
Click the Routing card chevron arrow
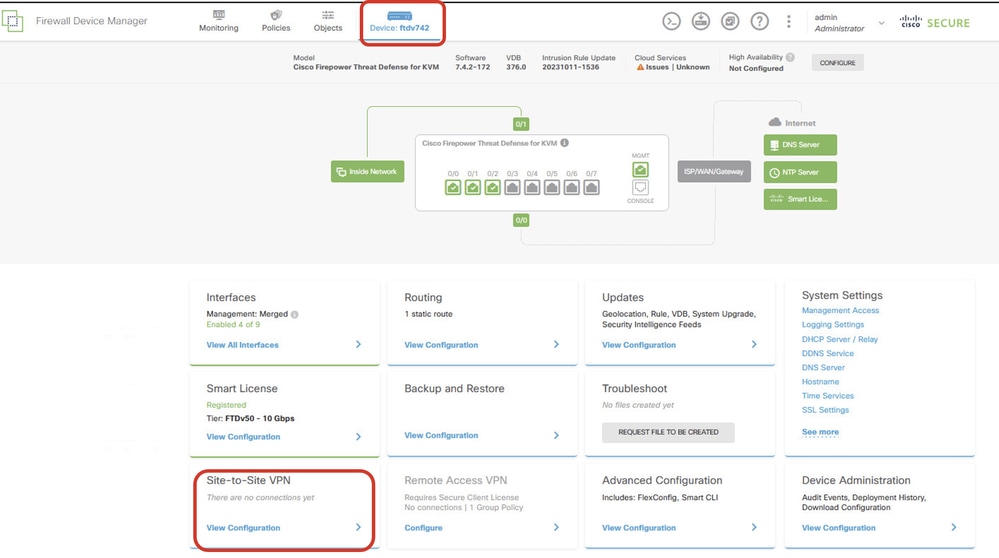coord(556,344)
